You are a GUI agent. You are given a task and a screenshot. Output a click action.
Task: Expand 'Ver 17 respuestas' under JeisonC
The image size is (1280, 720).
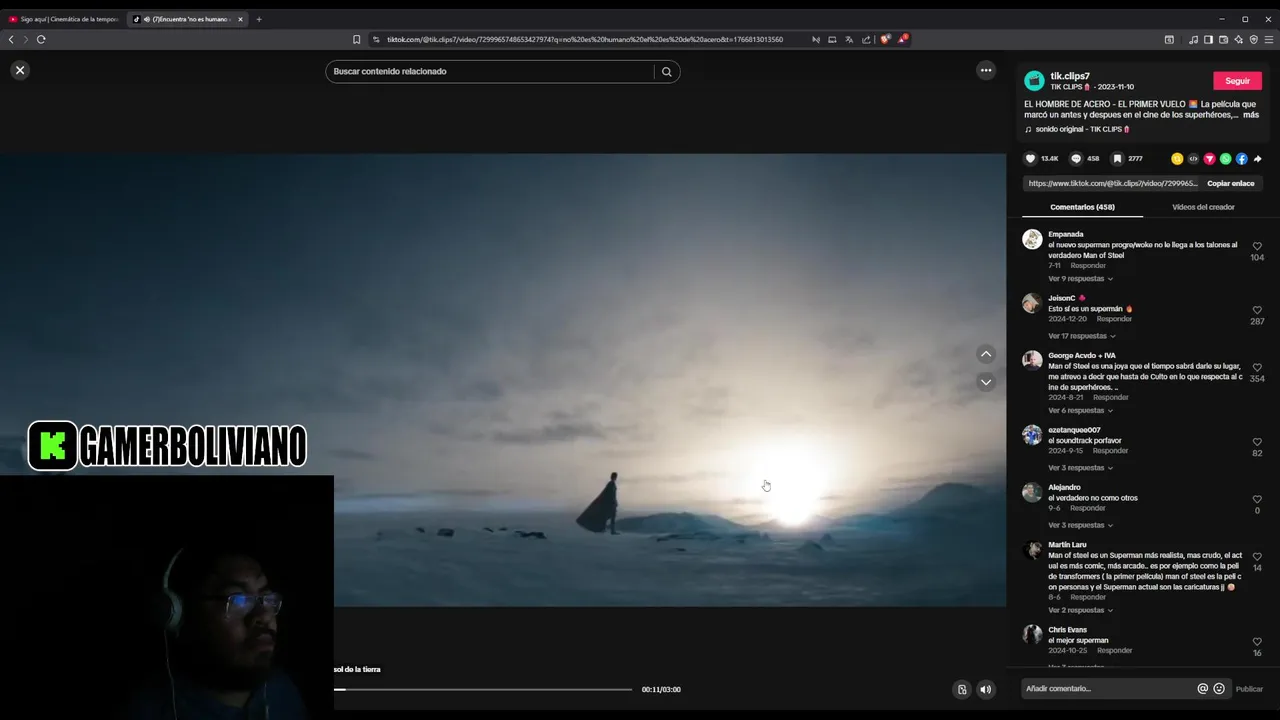[x=1081, y=336]
